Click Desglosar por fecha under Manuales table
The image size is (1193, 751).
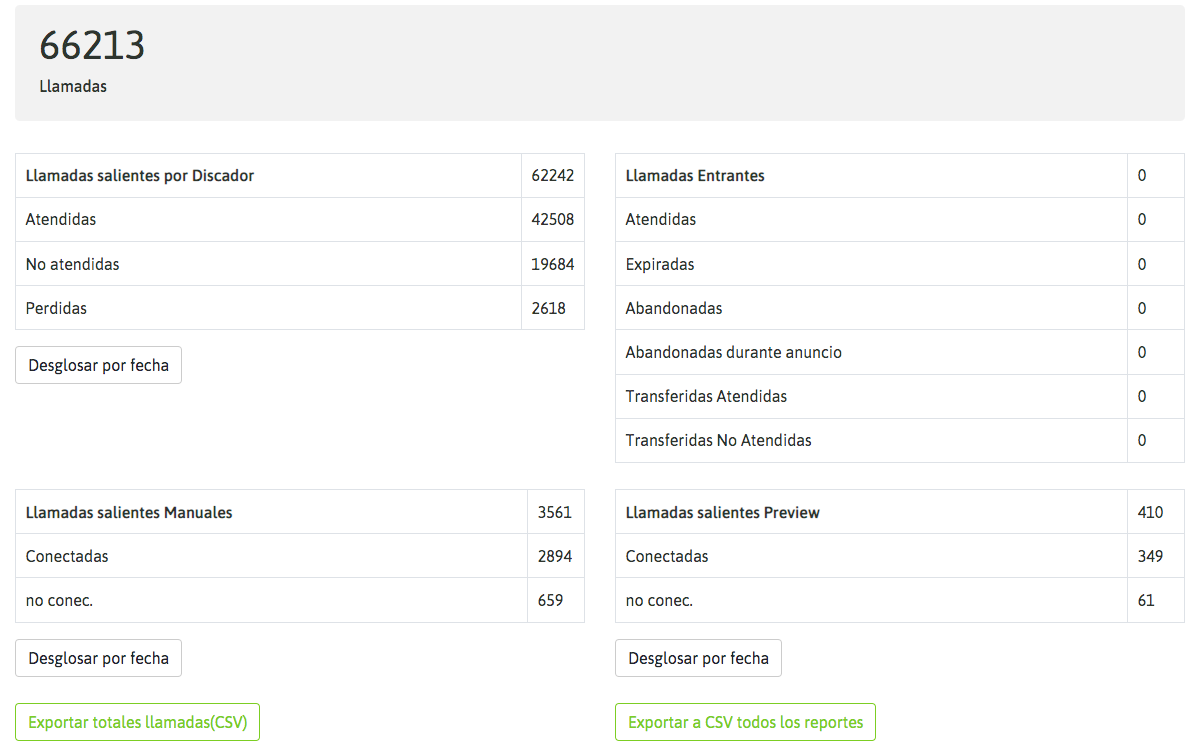point(98,658)
